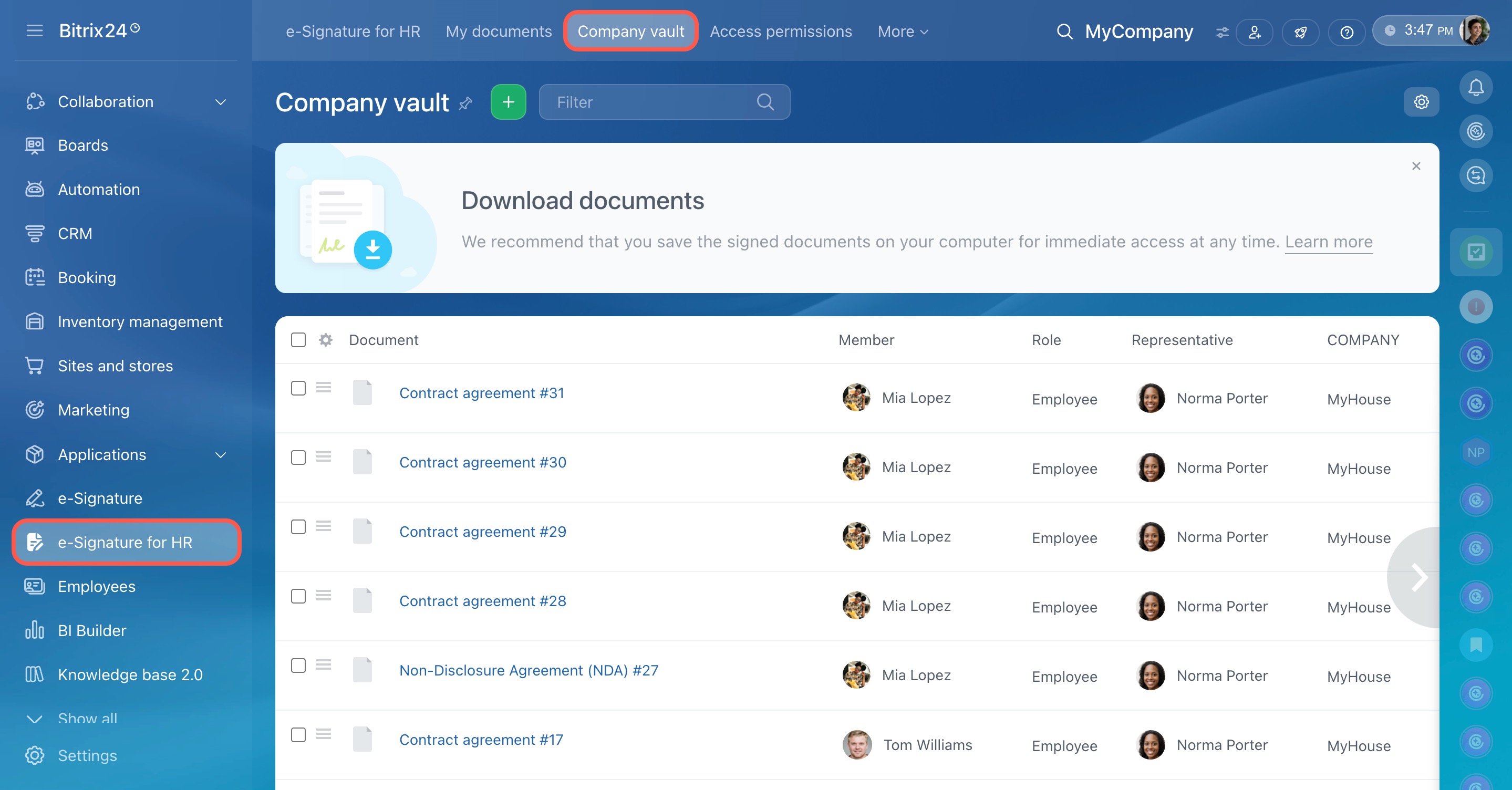This screenshot has height=790, width=1512.
Task: Pin the Company vault page title
Action: click(x=465, y=103)
